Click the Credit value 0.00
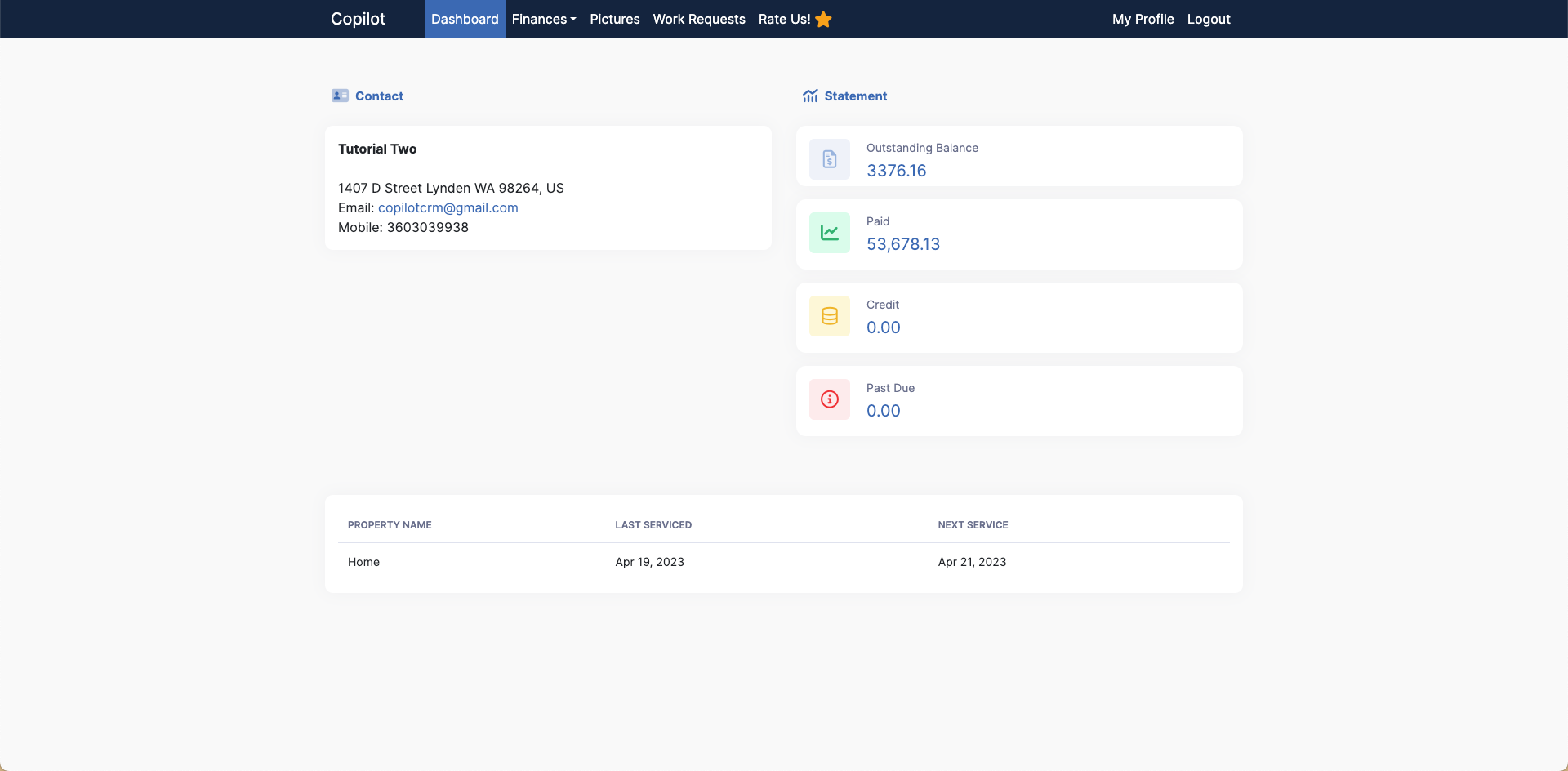The height and width of the screenshot is (771, 1568). tap(884, 328)
